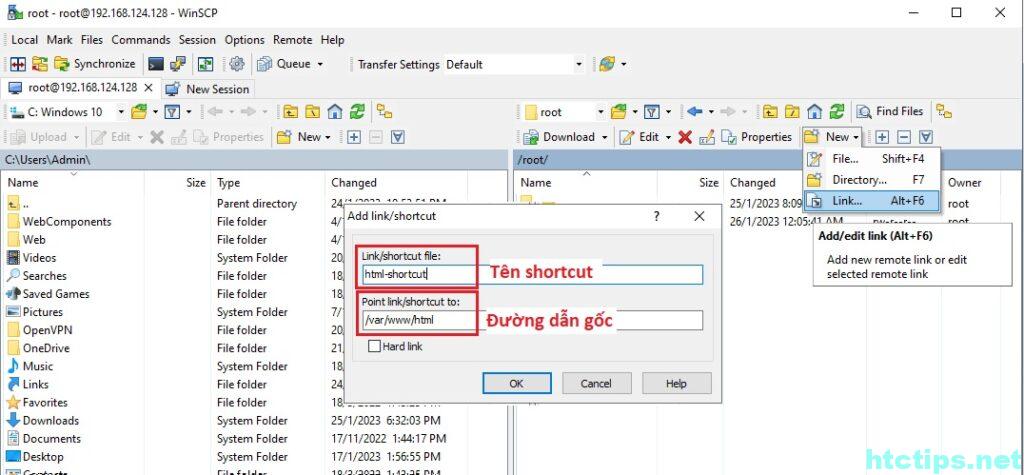
Task: Choose Directory... from the New menu
Action: [872, 180]
